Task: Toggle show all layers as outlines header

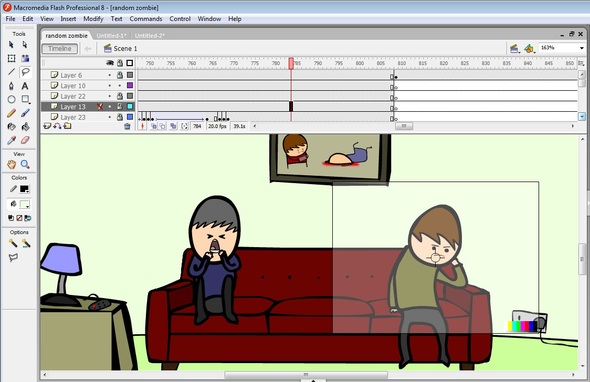Action: tap(130, 63)
